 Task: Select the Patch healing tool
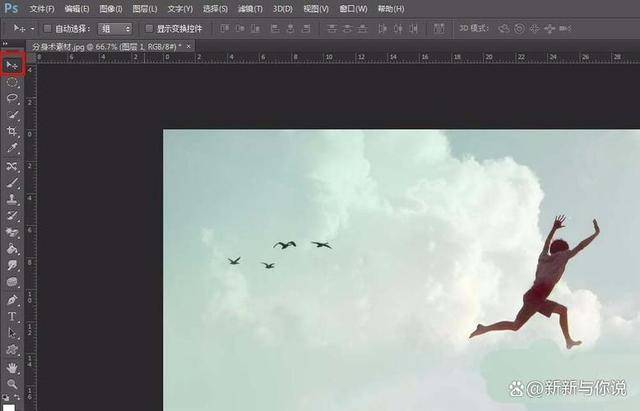[x=12, y=166]
